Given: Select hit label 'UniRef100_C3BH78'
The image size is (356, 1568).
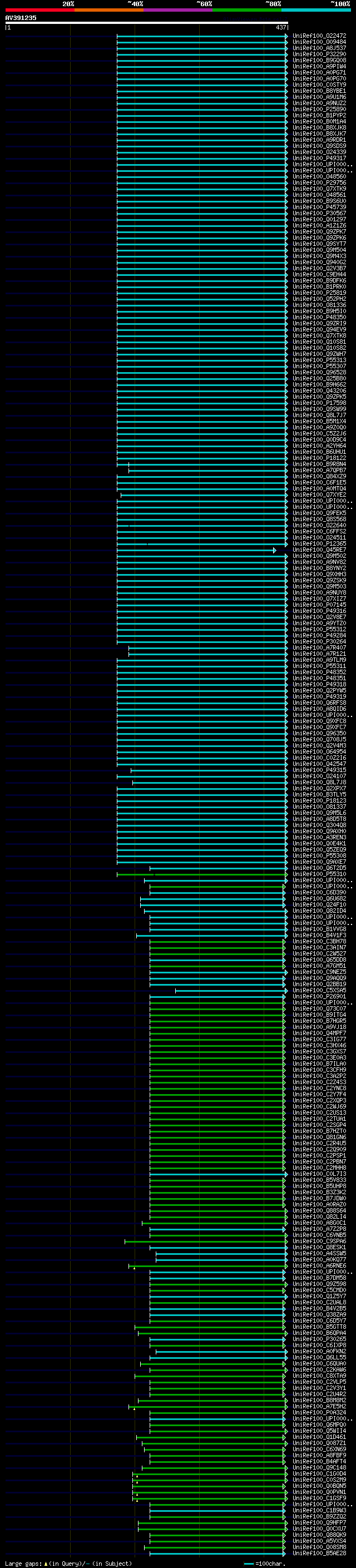Looking at the screenshot, I should click(x=319, y=941).
